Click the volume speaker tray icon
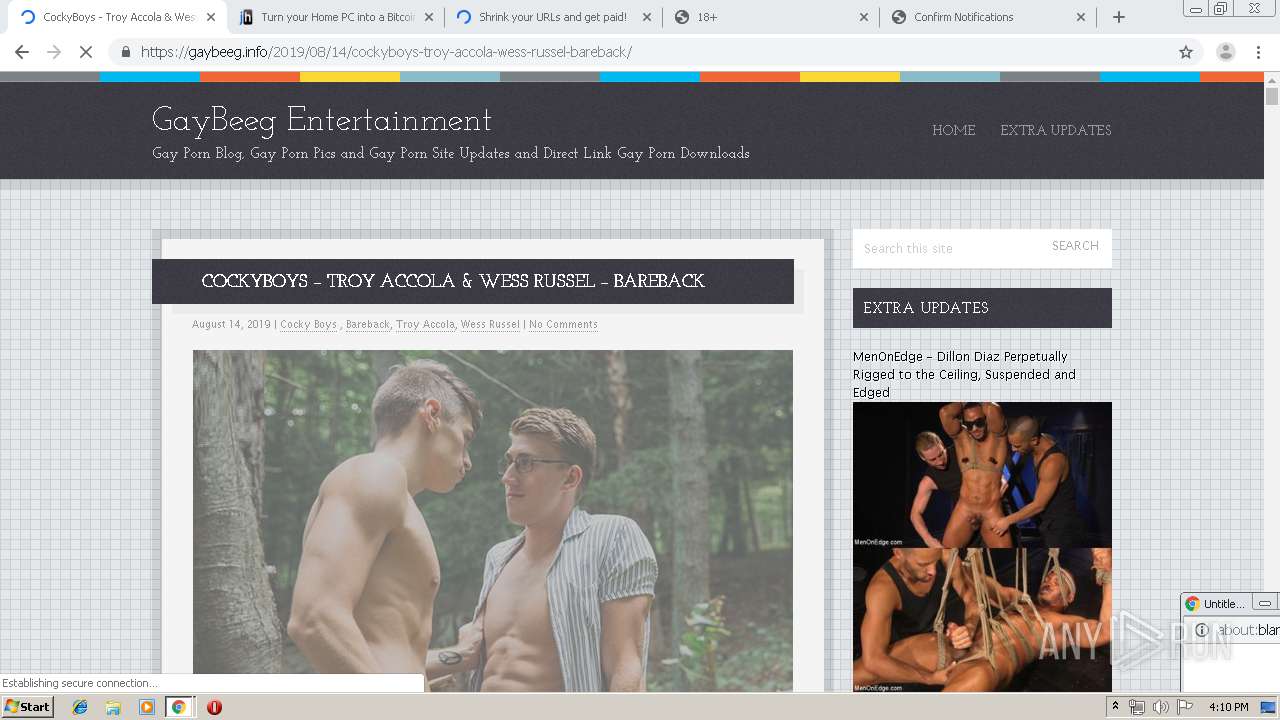 [x=1161, y=707]
